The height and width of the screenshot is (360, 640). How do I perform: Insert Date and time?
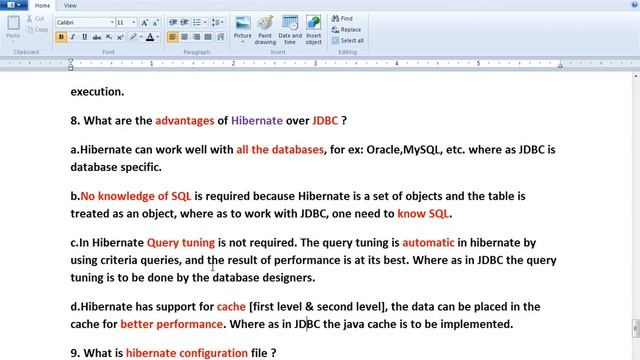(x=290, y=30)
